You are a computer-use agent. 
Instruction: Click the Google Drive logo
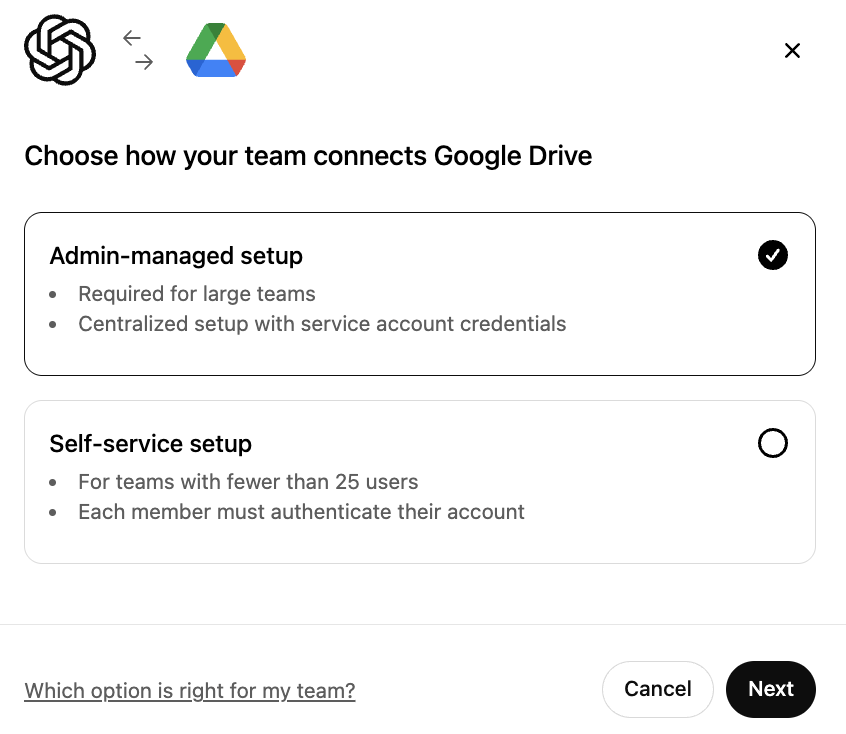click(x=216, y=50)
